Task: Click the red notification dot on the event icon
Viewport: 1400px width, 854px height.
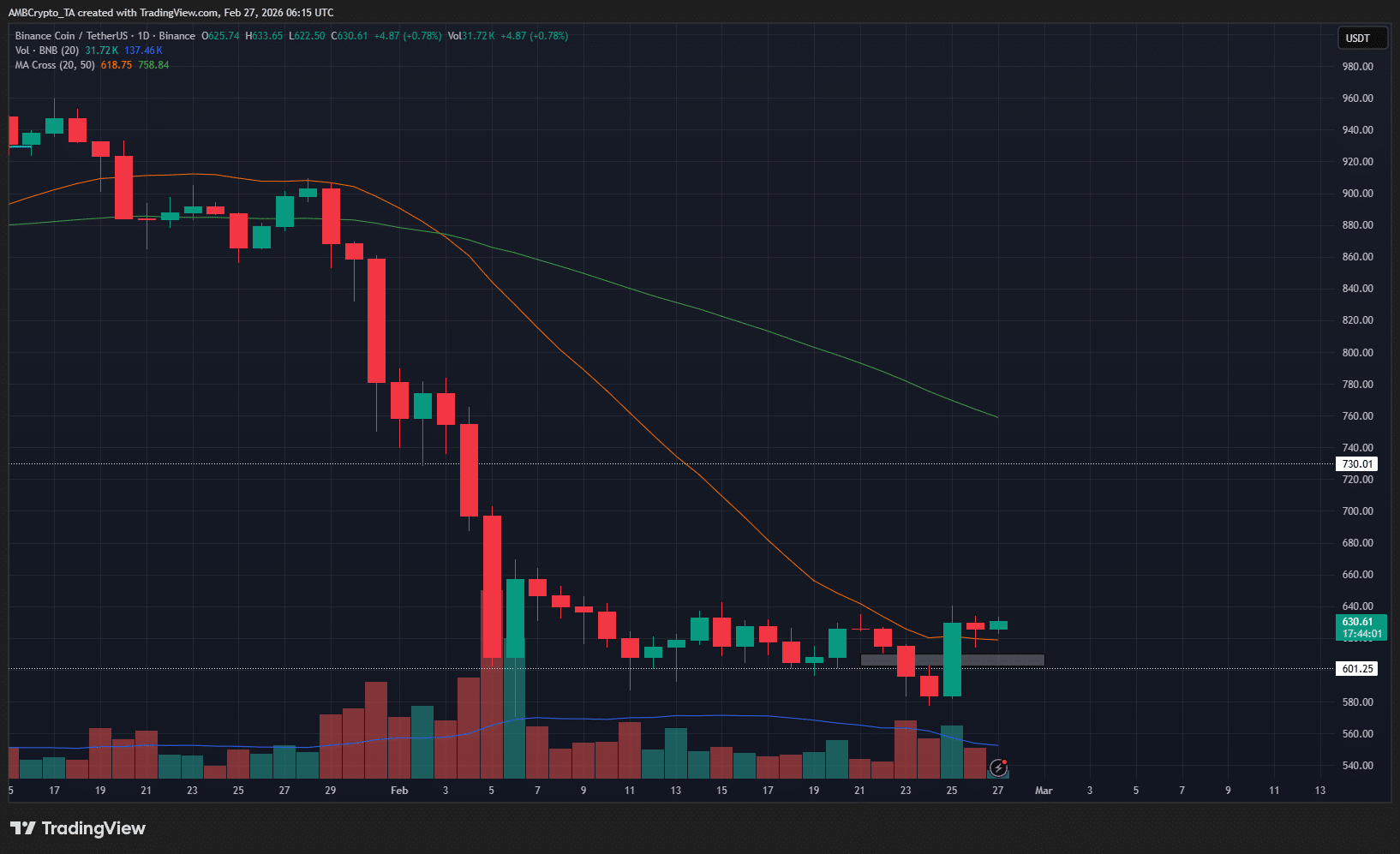Action: (1005, 762)
